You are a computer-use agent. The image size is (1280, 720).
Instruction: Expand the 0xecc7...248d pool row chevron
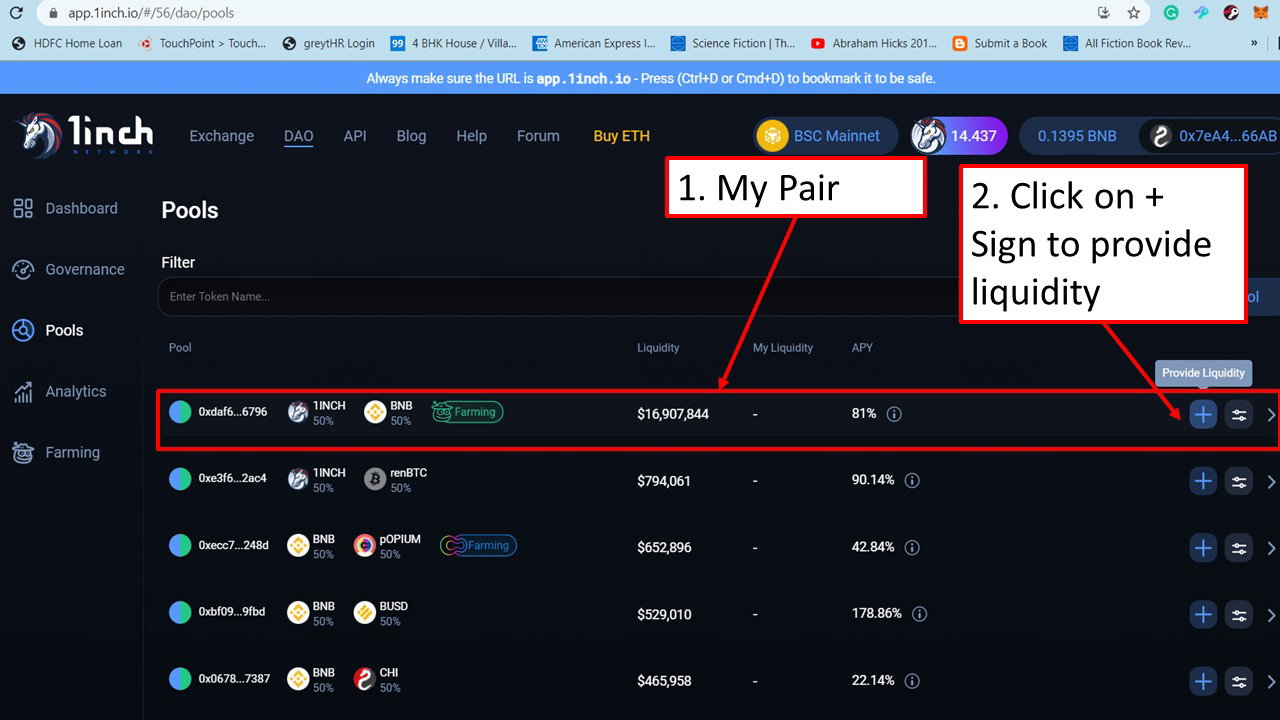(x=1271, y=548)
